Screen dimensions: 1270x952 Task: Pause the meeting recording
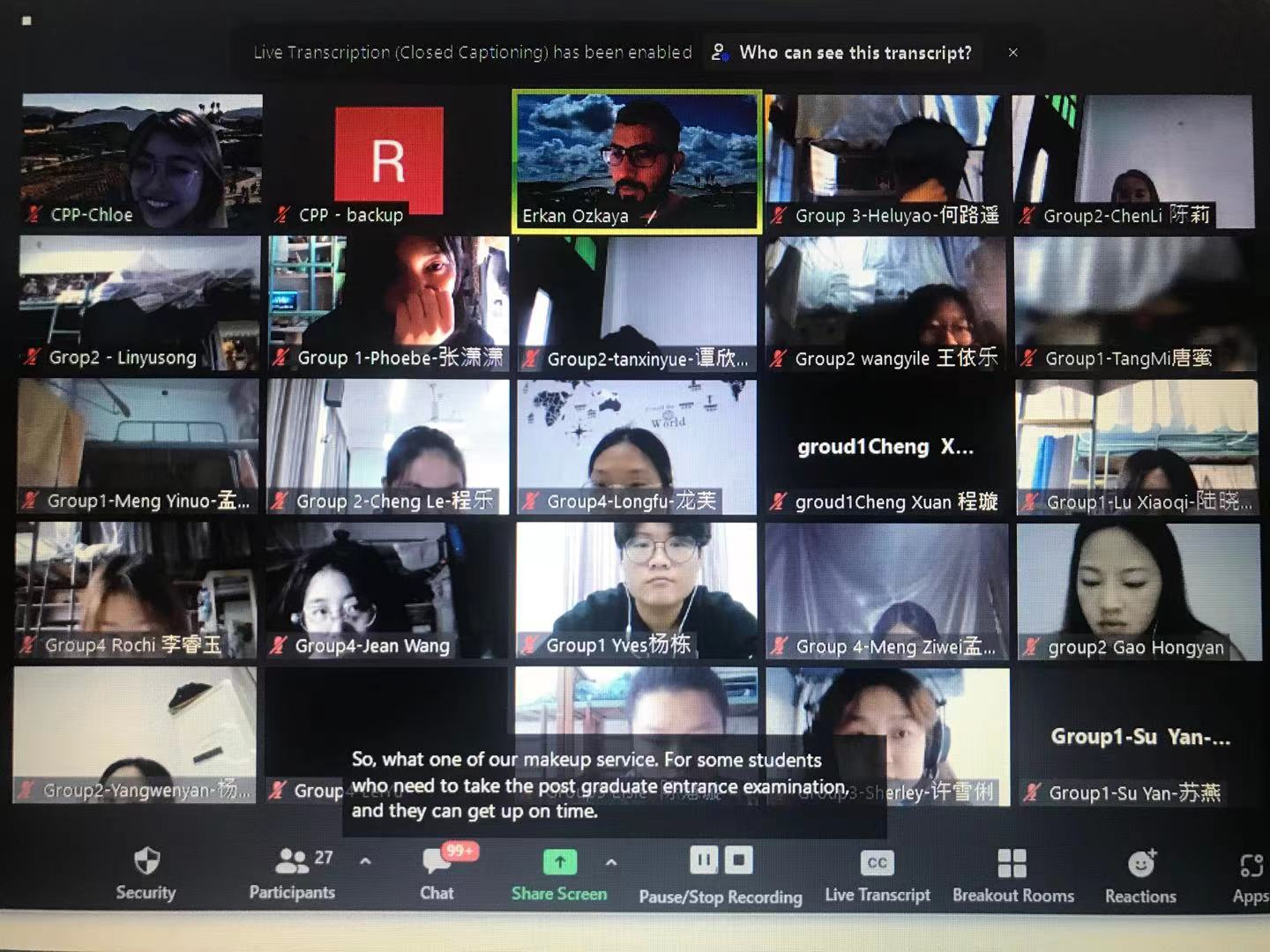[703, 860]
